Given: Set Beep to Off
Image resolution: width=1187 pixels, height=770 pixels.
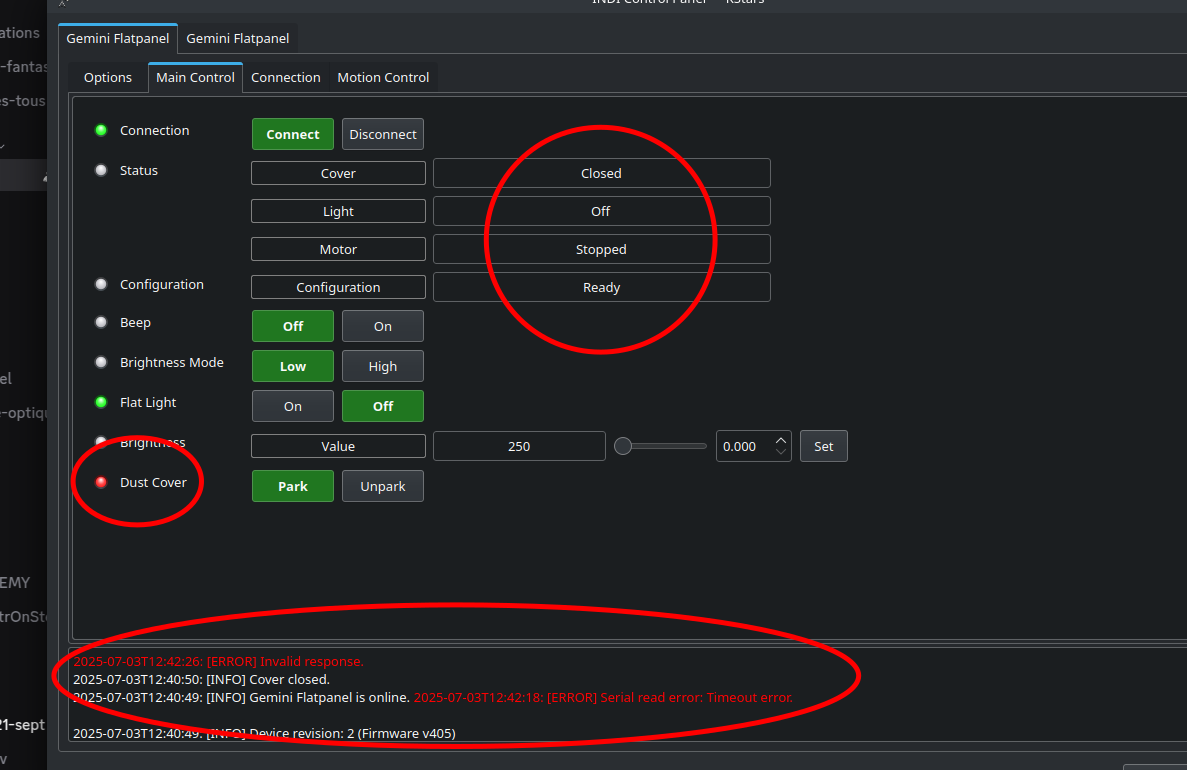Looking at the screenshot, I should [293, 326].
